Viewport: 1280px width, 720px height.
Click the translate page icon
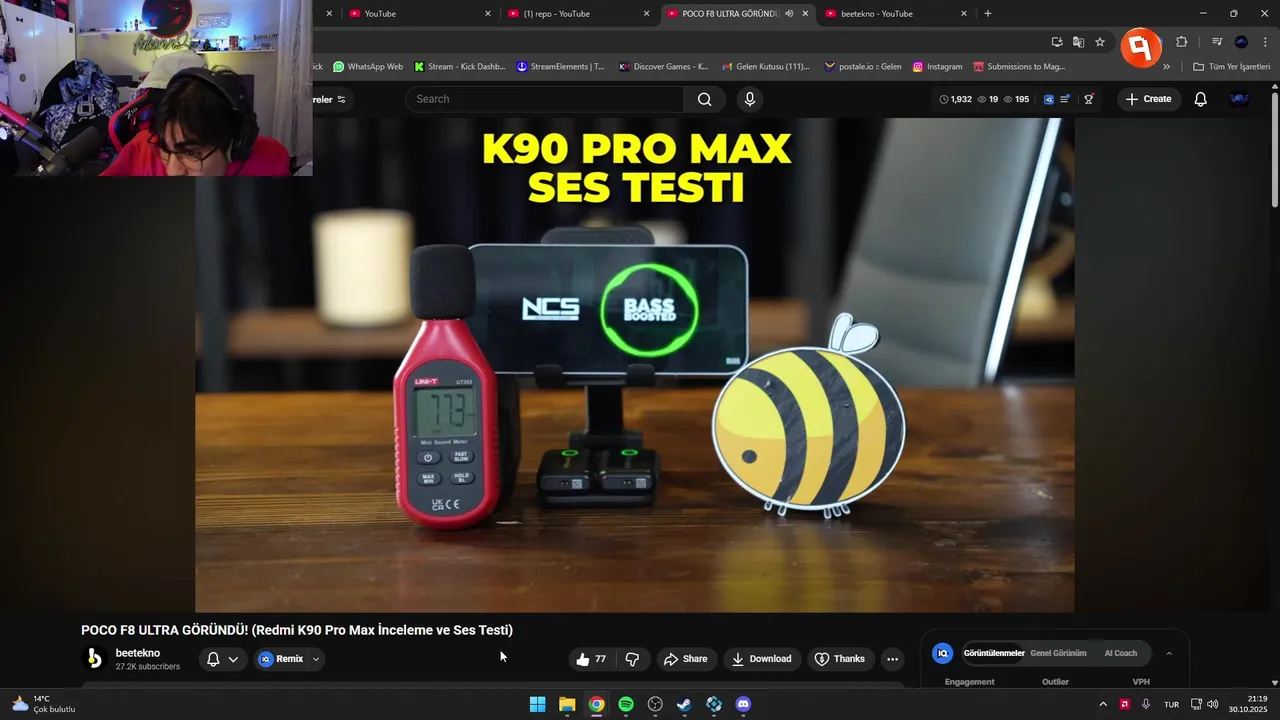(x=1078, y=42)
